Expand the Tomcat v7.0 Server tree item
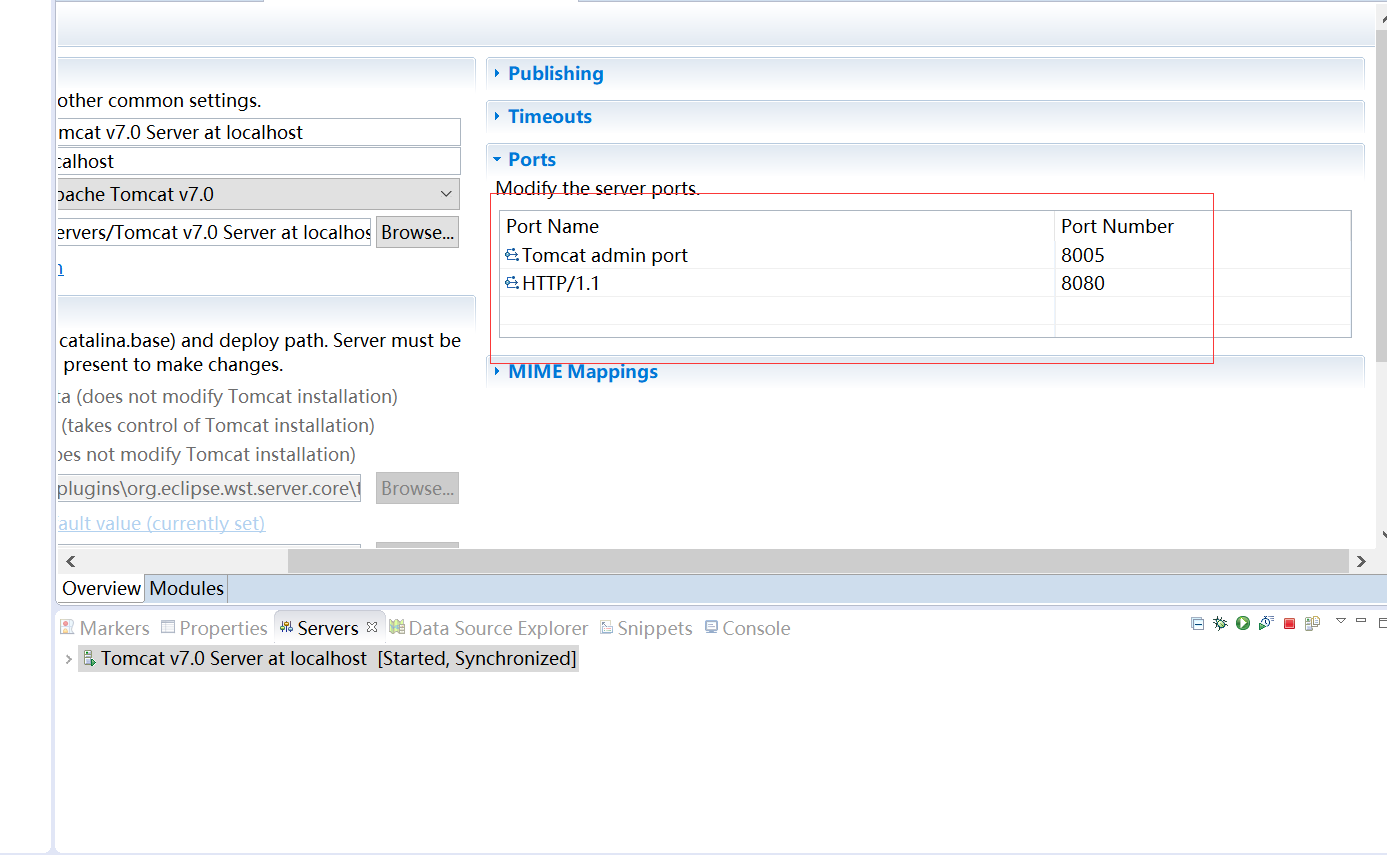The image size is (1387, 855). (68, 658)
